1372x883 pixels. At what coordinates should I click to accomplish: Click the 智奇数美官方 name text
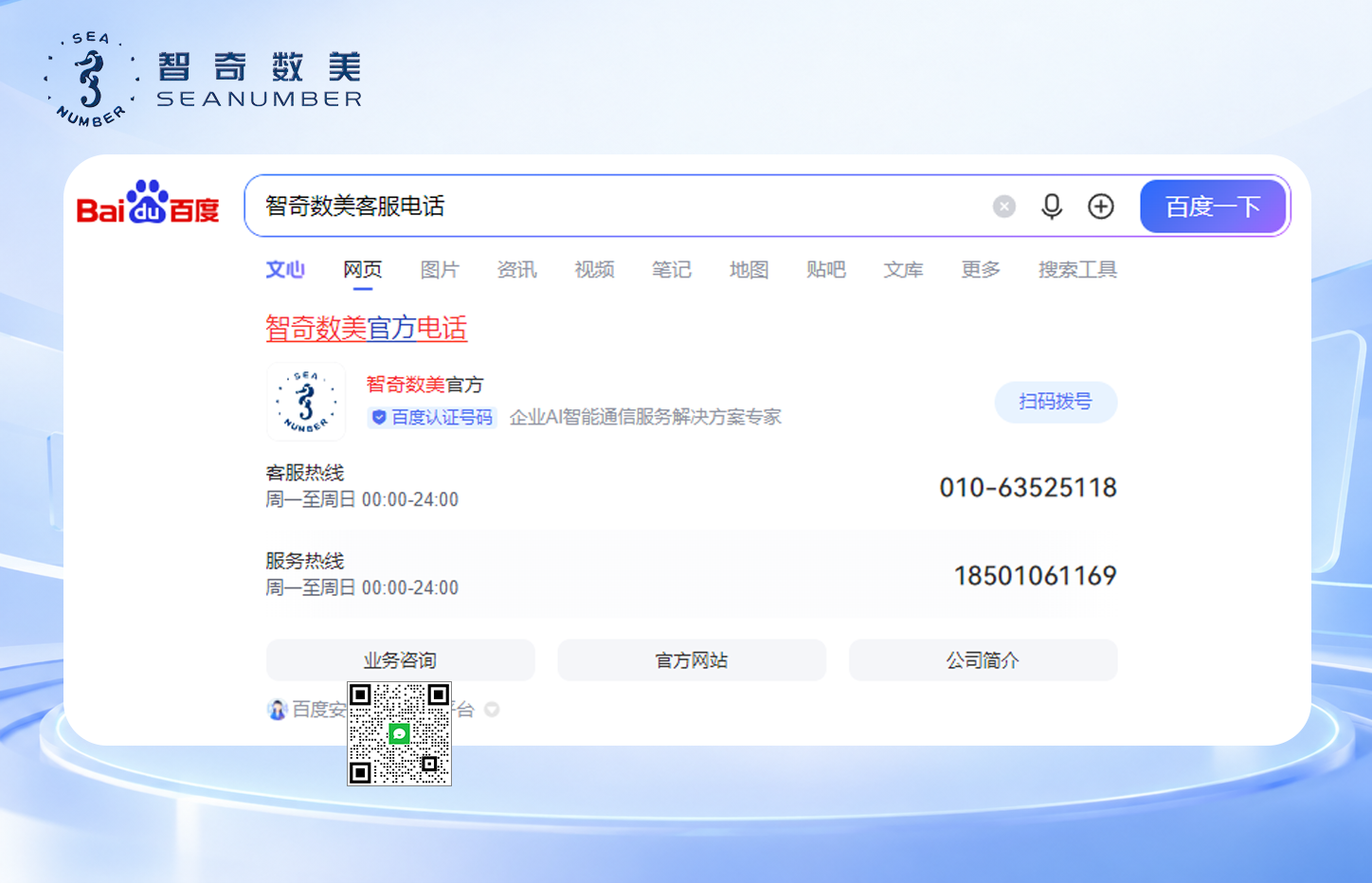point(424,385)
